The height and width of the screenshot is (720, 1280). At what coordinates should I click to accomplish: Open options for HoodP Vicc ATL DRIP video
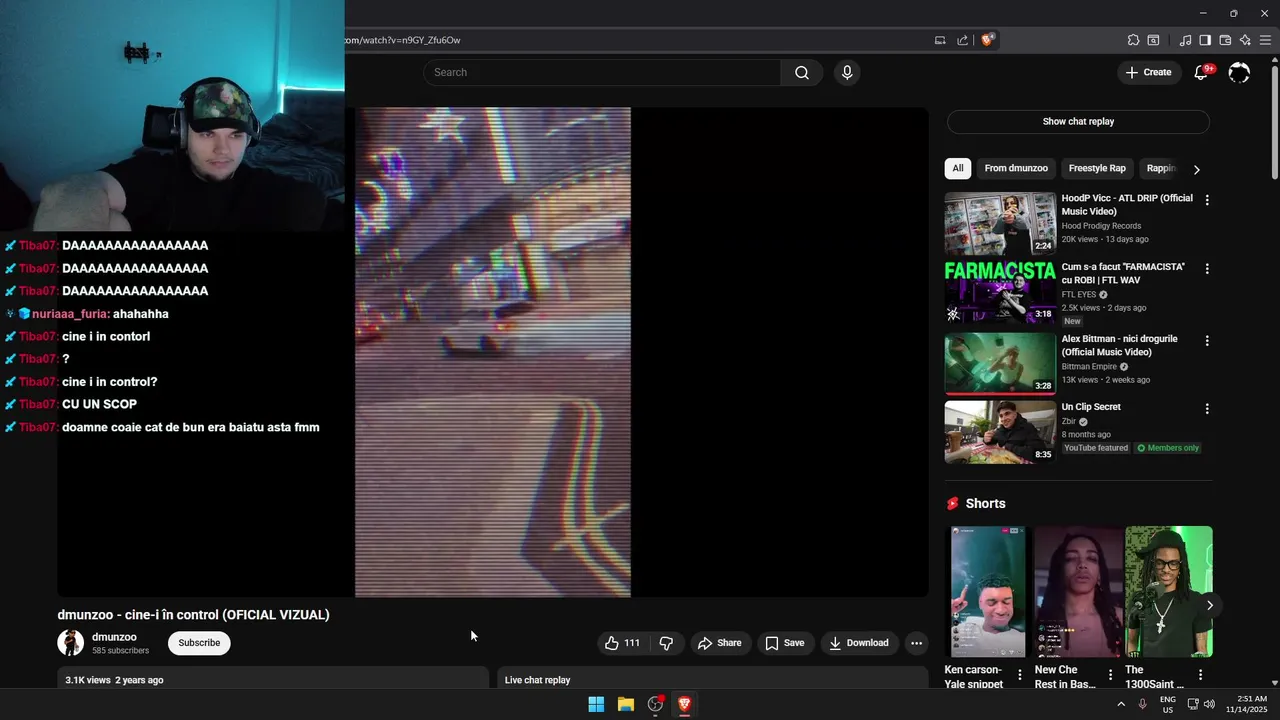click(1207, 200)
